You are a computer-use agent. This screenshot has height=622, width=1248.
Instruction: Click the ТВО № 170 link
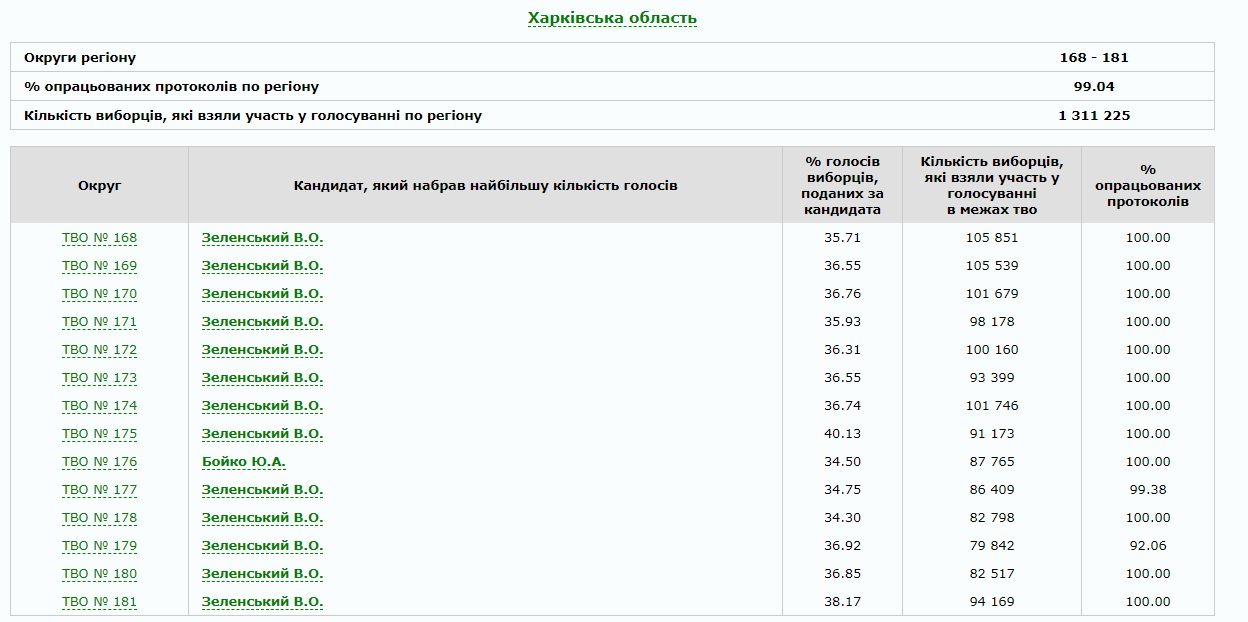pos(99,294)
